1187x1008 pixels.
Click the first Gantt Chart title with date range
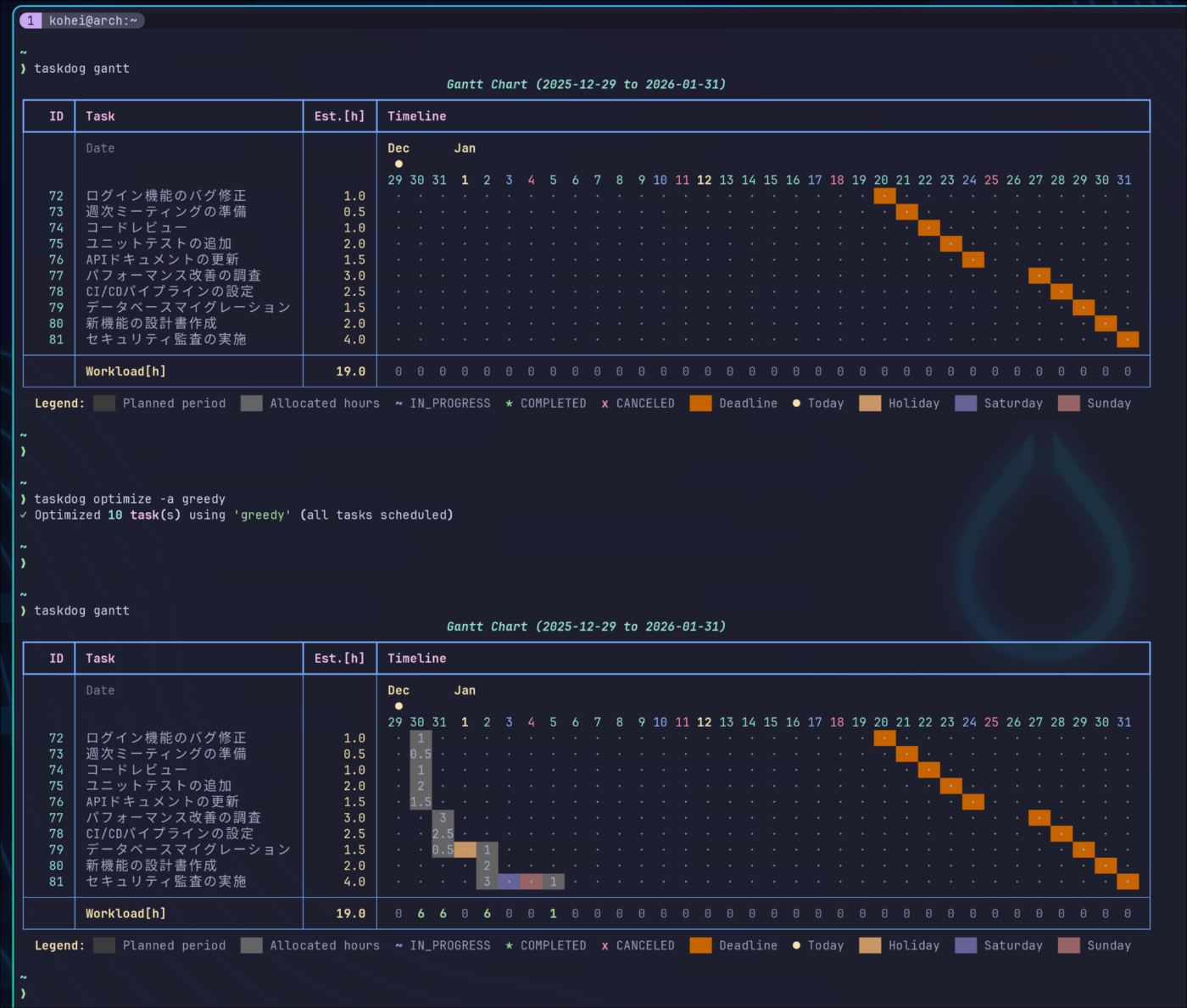pos(586,84)
